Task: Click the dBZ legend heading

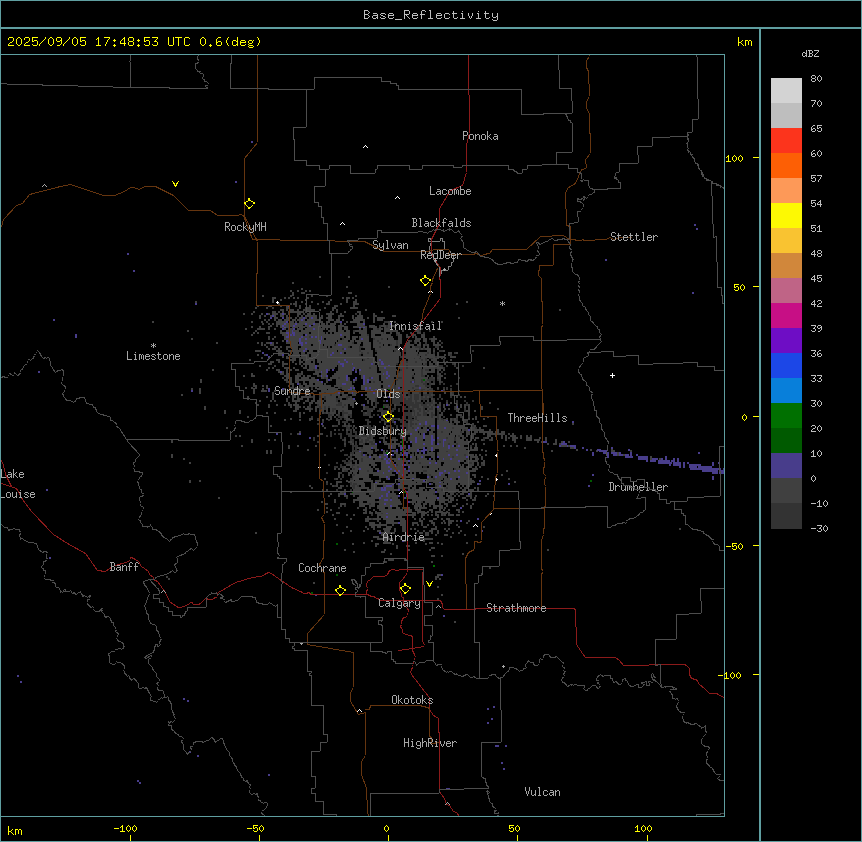Action: pos(810,53)
